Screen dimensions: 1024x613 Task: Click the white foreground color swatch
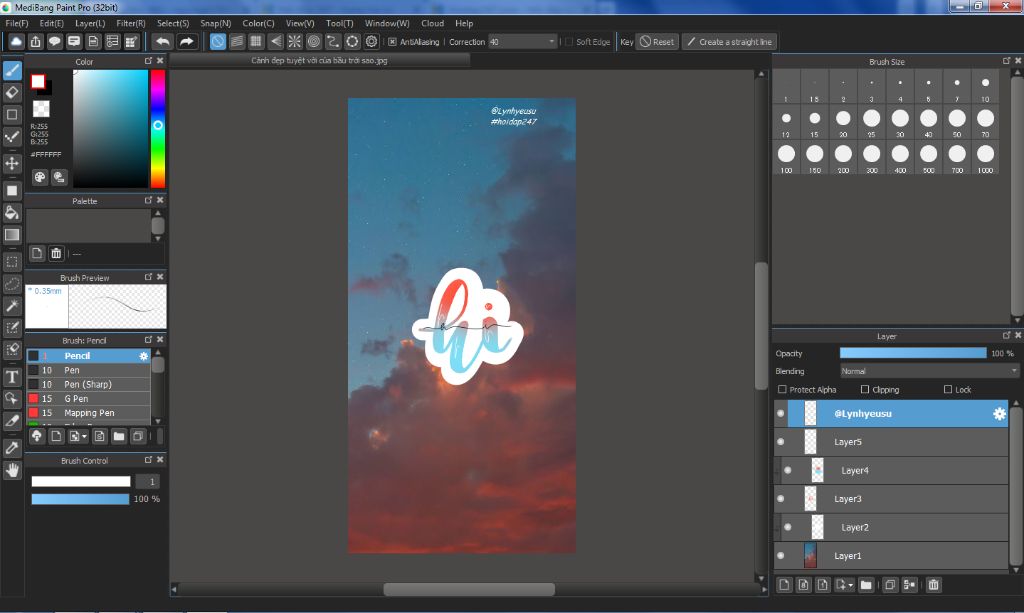click(38, 82)
